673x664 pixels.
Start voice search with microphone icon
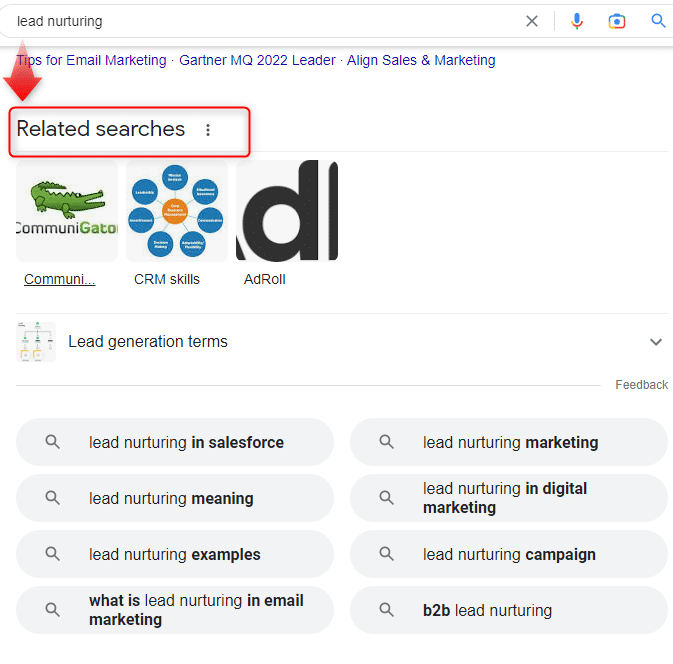[x=577, y=21]
